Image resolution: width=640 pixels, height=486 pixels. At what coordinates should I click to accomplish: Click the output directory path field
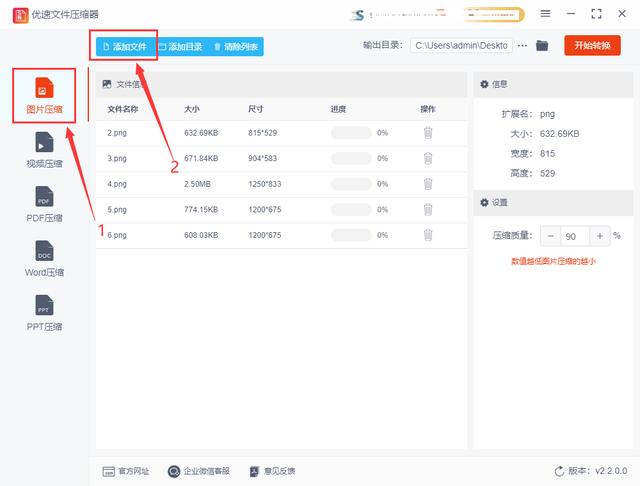[x=461, y=45]
